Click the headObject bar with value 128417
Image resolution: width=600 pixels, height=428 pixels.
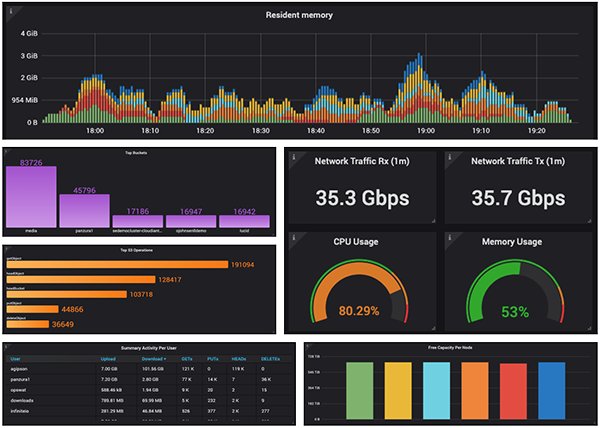(81, 280)
